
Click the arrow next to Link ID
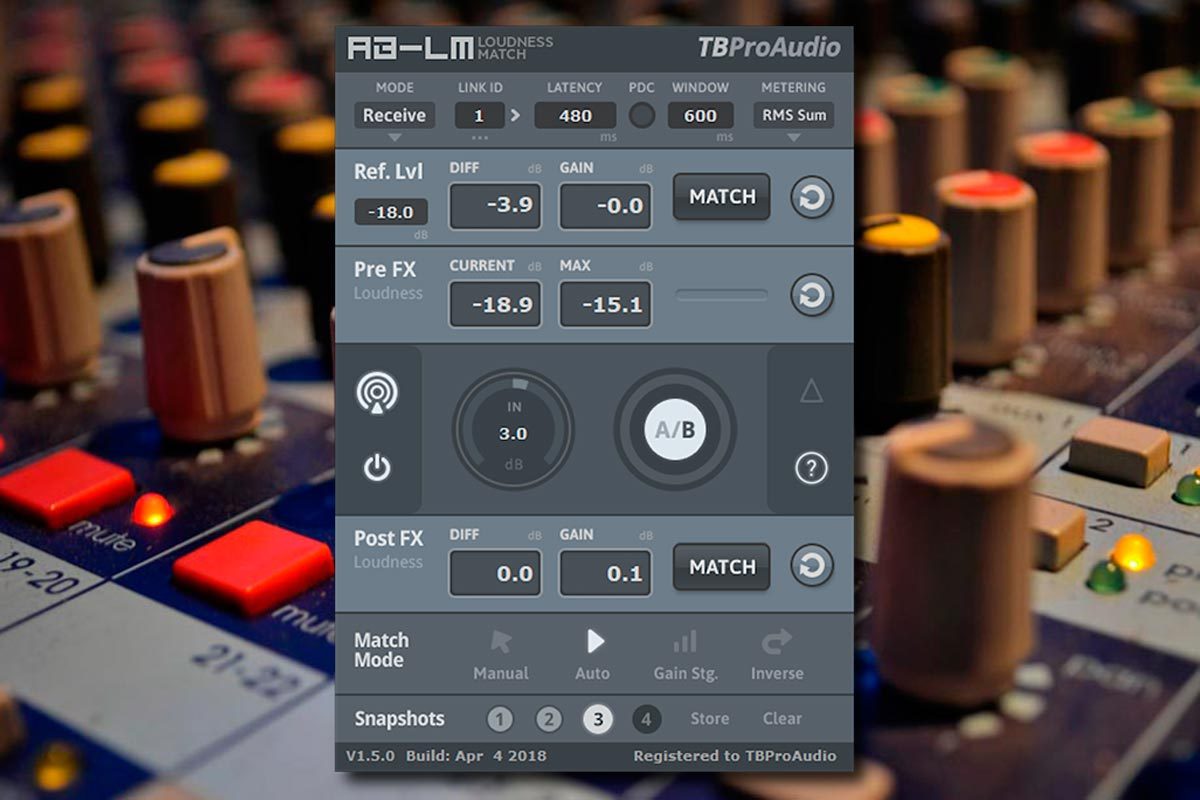pyautogui.click(x=516, y=115)
